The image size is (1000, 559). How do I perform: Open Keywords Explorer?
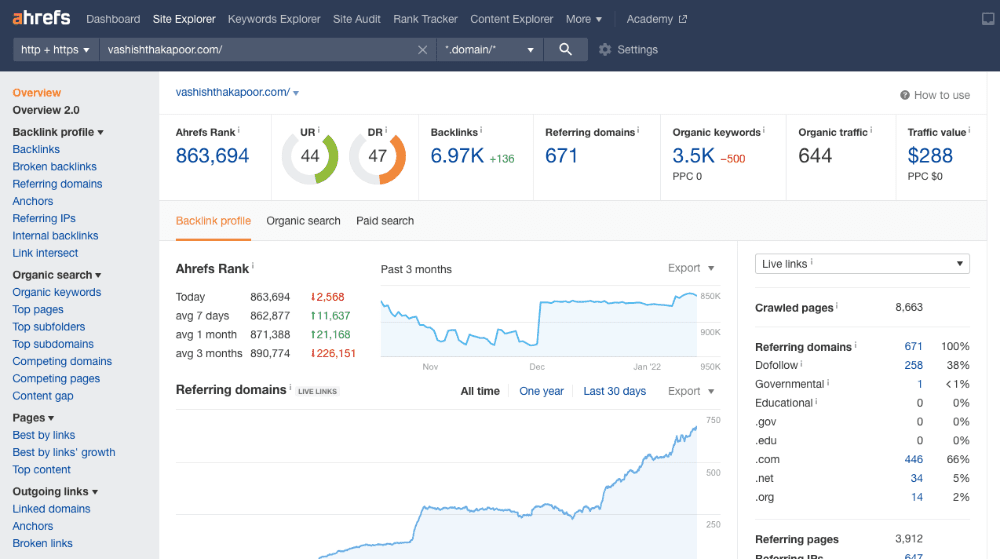[274, 19]
